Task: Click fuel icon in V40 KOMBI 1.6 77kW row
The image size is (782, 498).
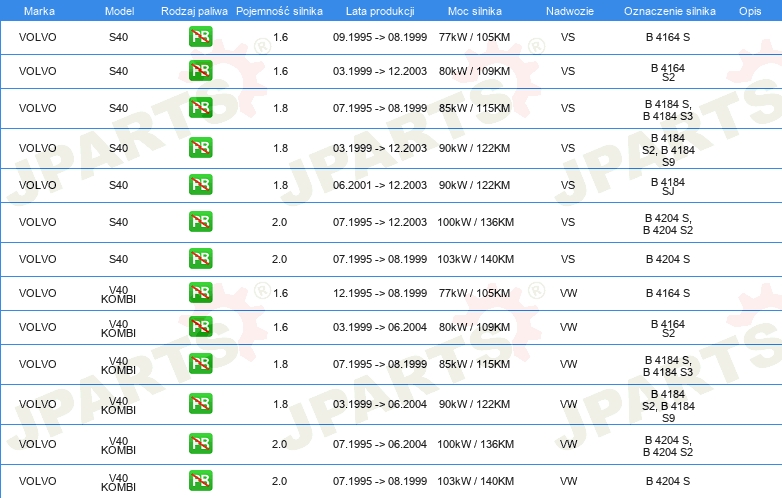Action: [200, 293]
